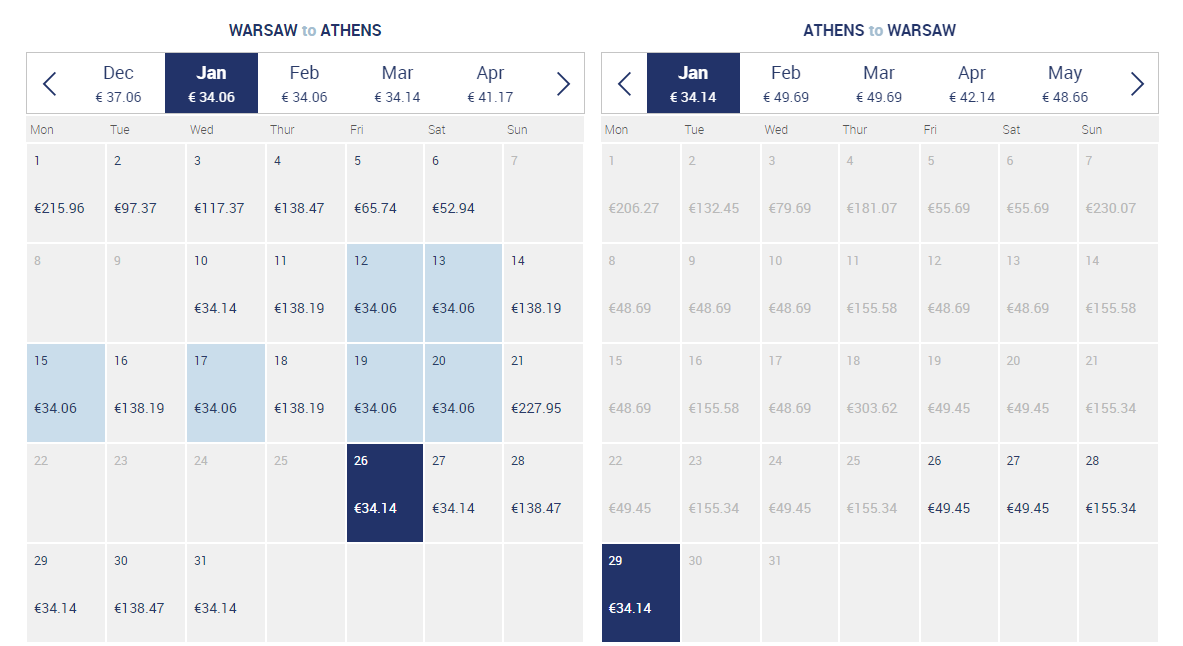Switch return calendar to Feb €49.69
1183x646 pixels.
785,83
